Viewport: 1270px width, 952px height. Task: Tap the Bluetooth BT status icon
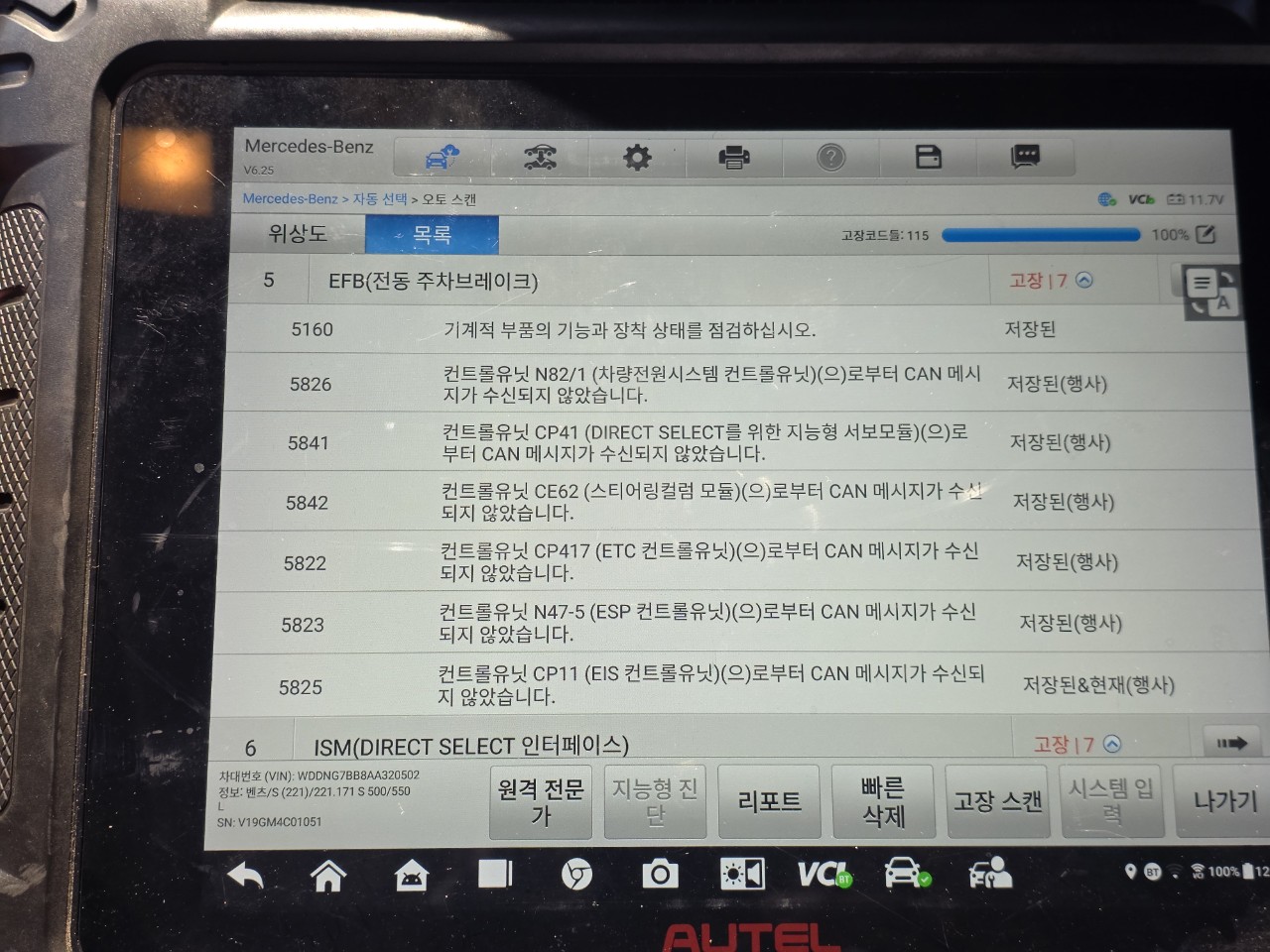[1152, 872]
